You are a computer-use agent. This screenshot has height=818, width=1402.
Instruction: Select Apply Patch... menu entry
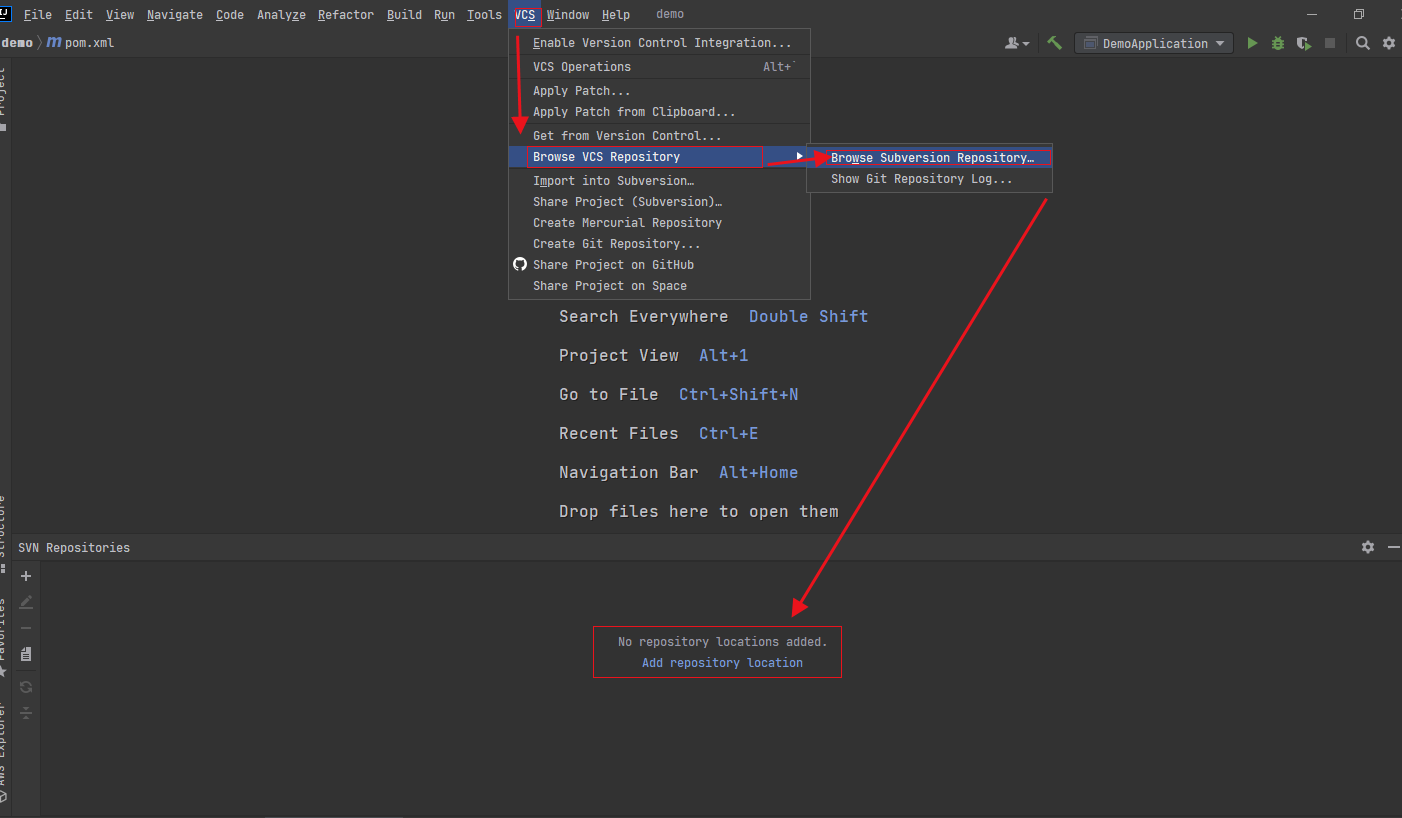(660, 91)
